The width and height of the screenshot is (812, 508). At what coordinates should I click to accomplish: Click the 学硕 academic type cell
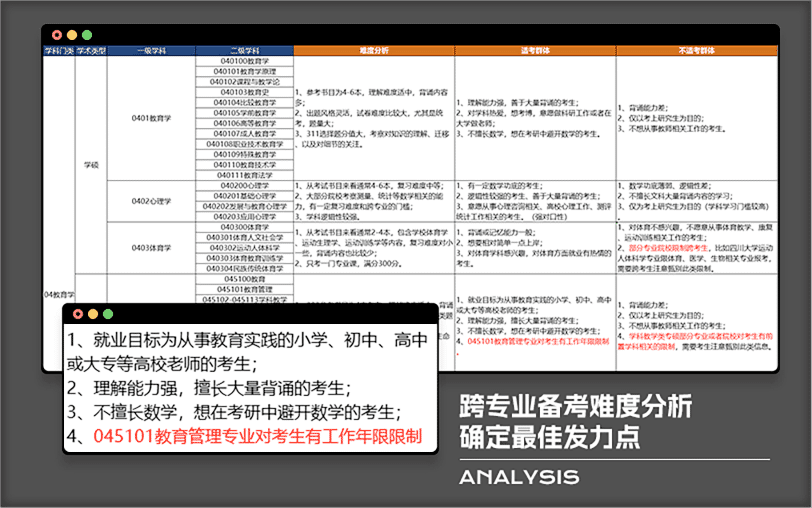(x=91, y=164)
